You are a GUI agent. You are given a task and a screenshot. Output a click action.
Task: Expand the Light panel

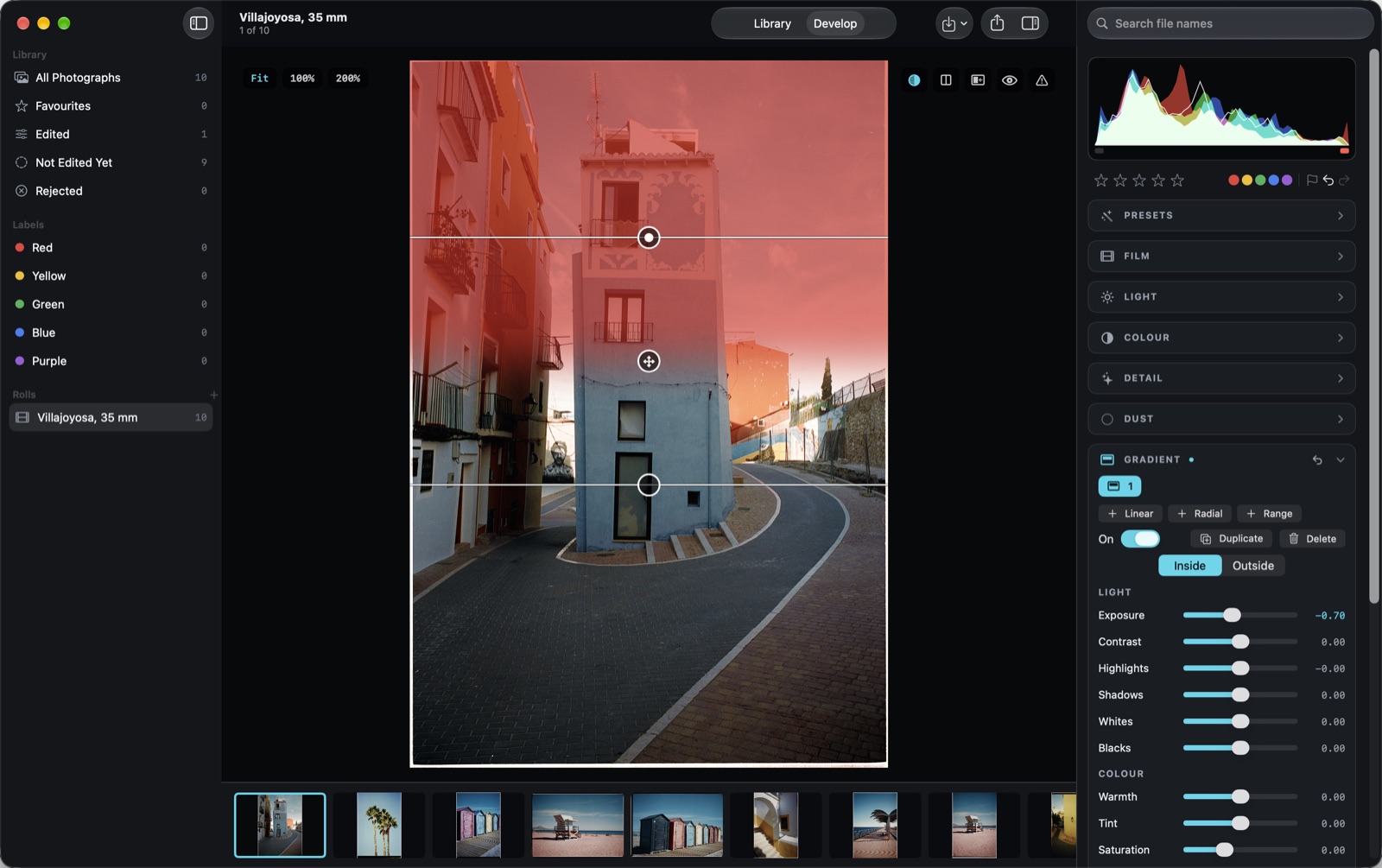(x=1221, y=297)
